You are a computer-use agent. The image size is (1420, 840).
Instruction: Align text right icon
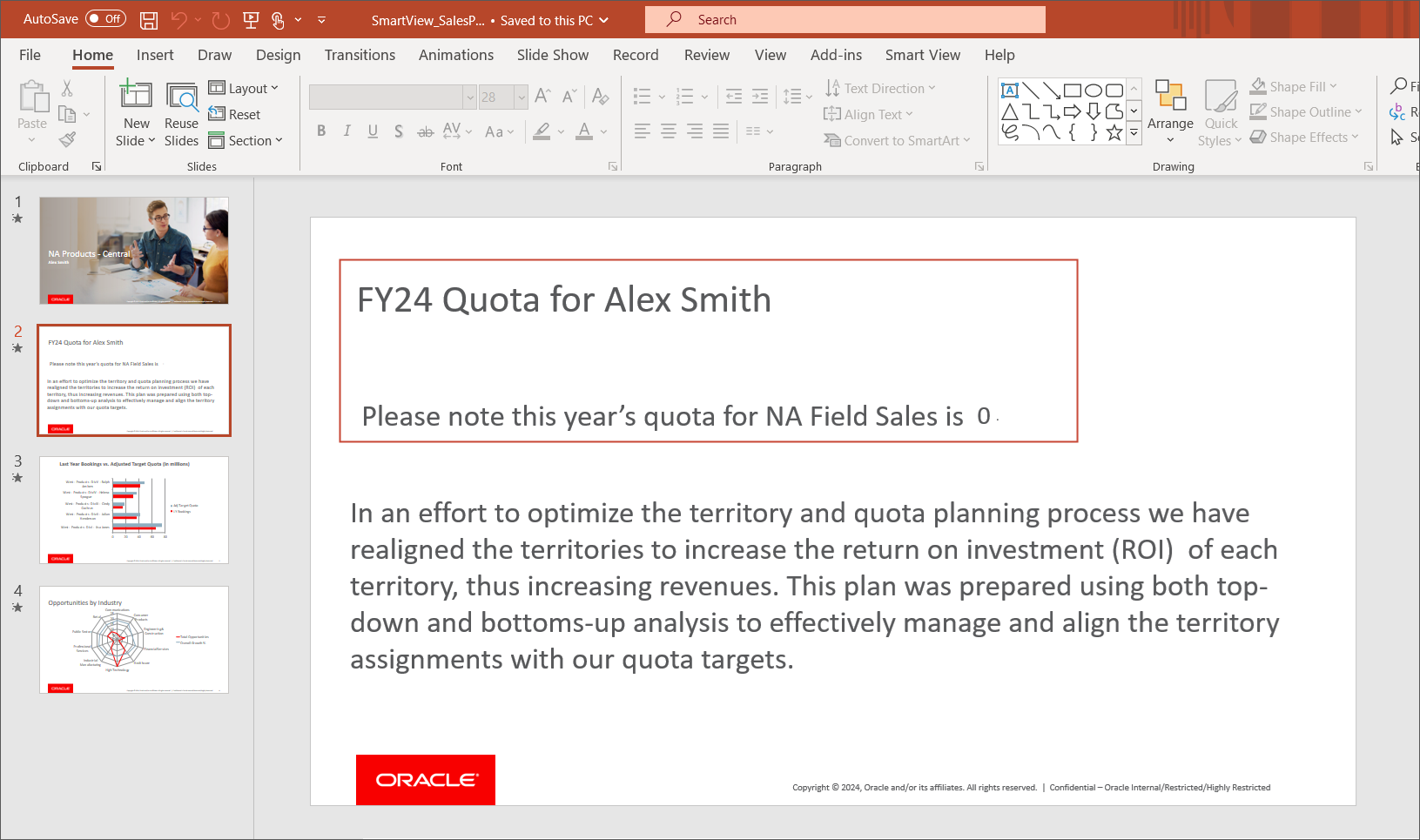pyautogui.click(x=695, y=131)
